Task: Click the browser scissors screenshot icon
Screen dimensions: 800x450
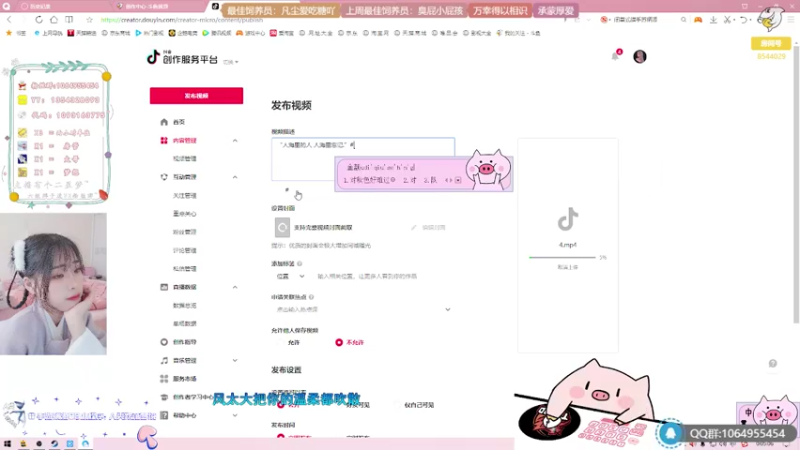Action: 728,19
